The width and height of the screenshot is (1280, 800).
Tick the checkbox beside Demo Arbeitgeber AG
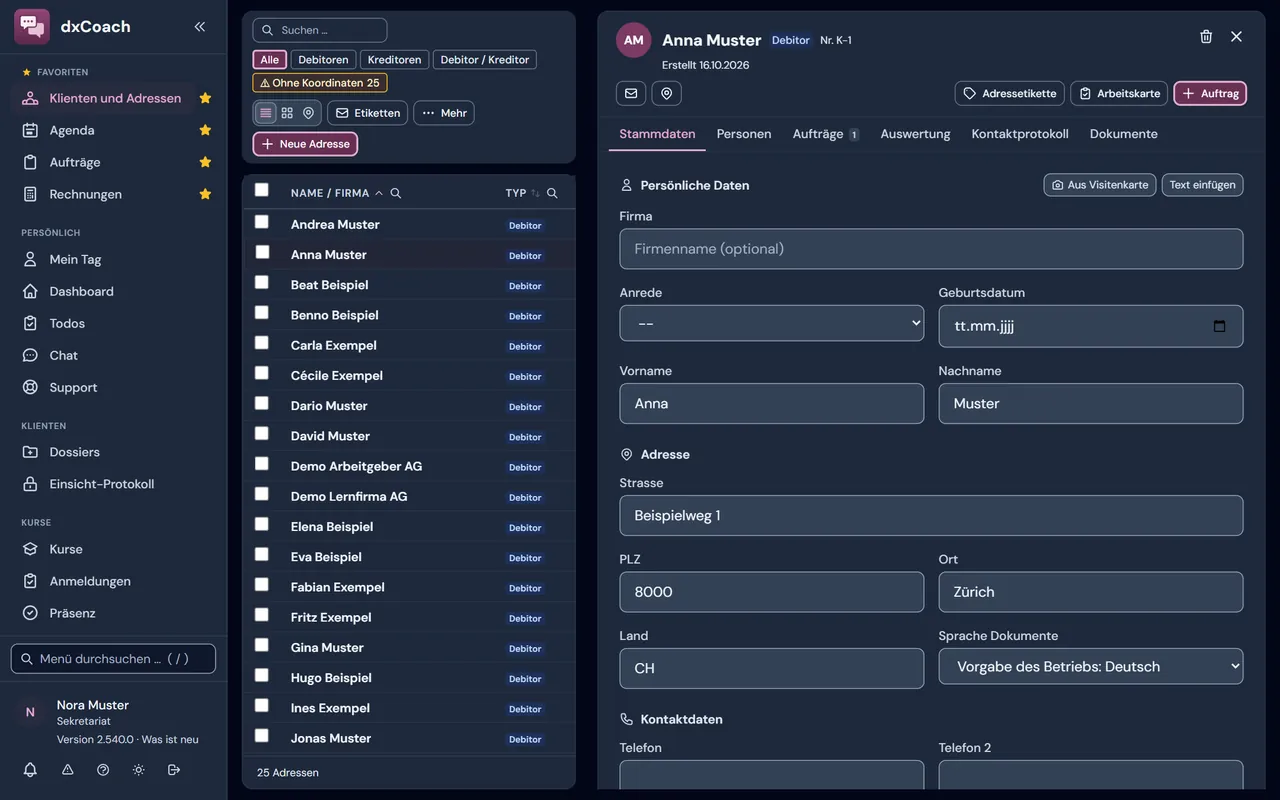[262, 464]
